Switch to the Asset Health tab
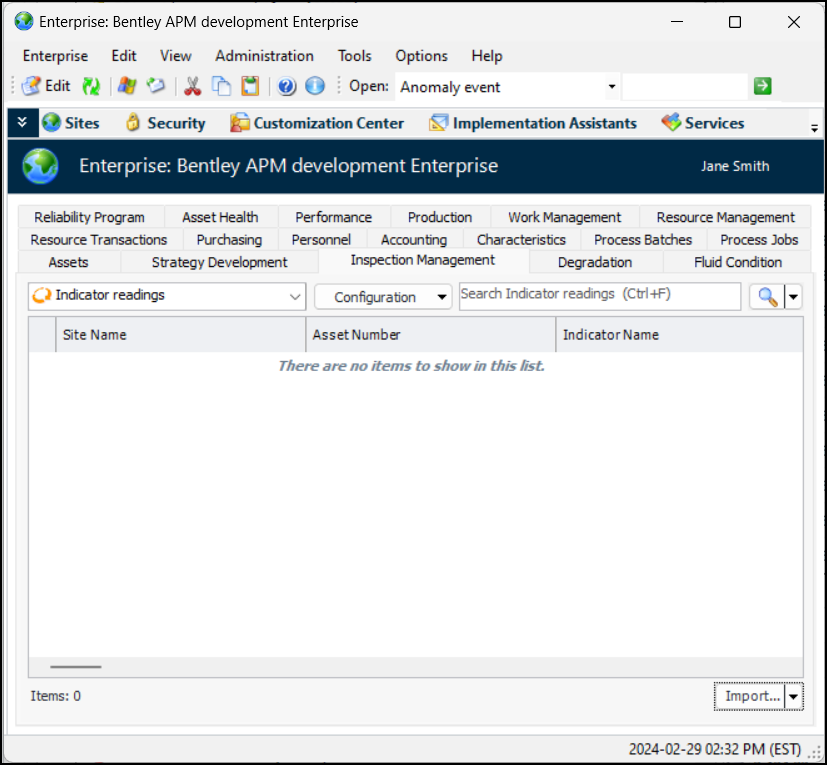The width and height of the screenshot is (827, 765). (220, 217)
